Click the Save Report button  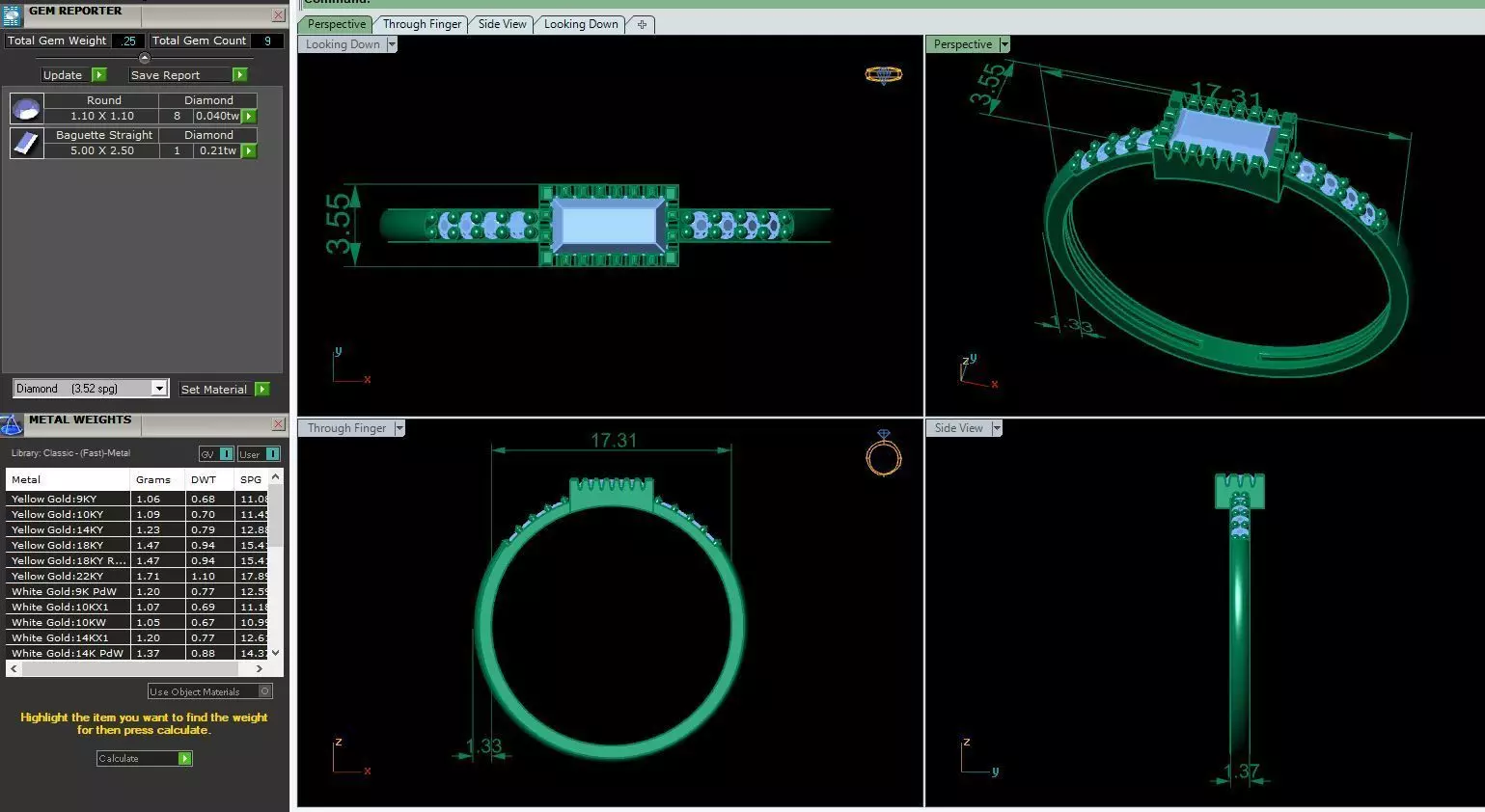tap(180, 75)
